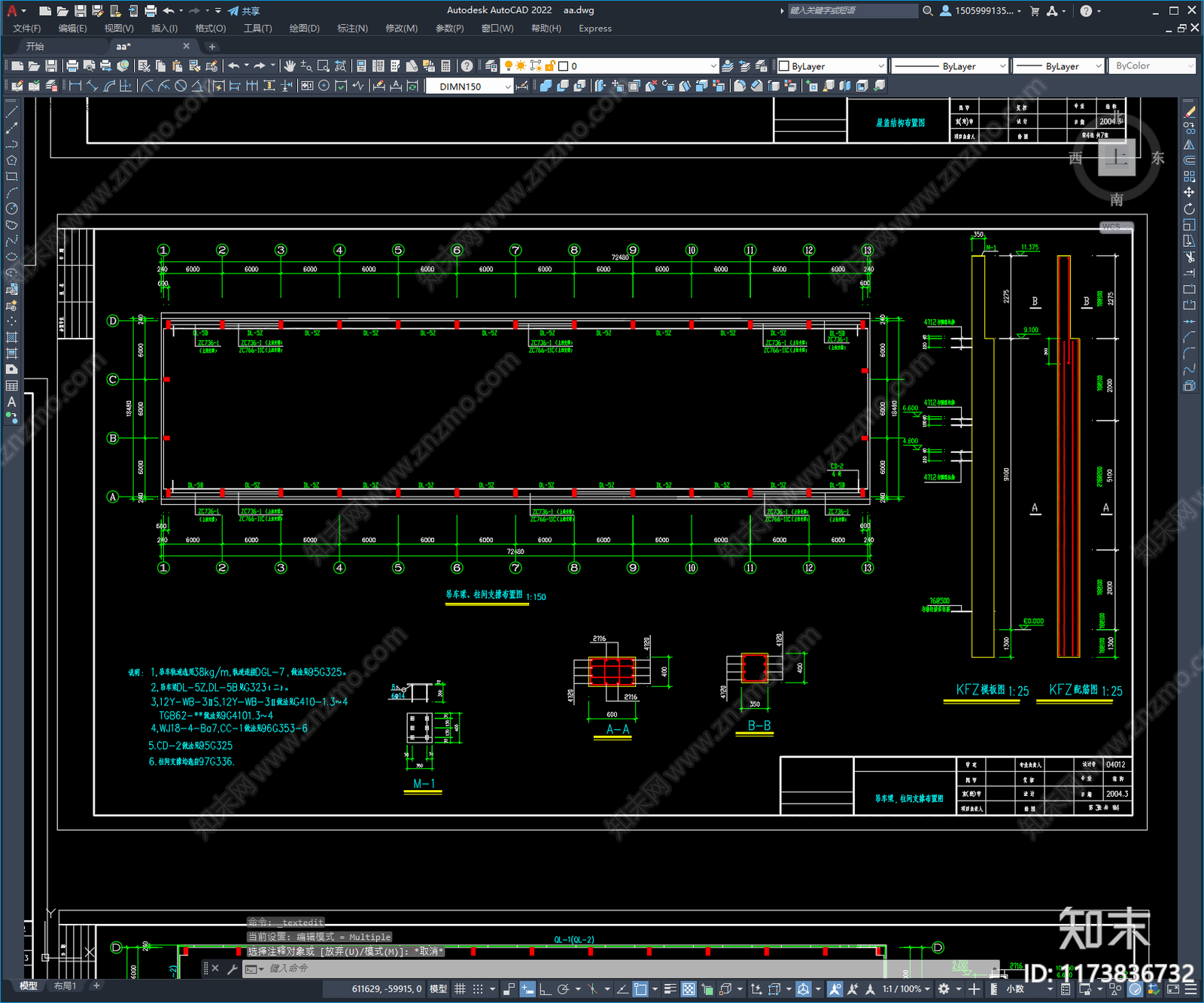Click the Save disk icon in toolbar
Screen dimensions: 1204x1003
coord(51,66)
